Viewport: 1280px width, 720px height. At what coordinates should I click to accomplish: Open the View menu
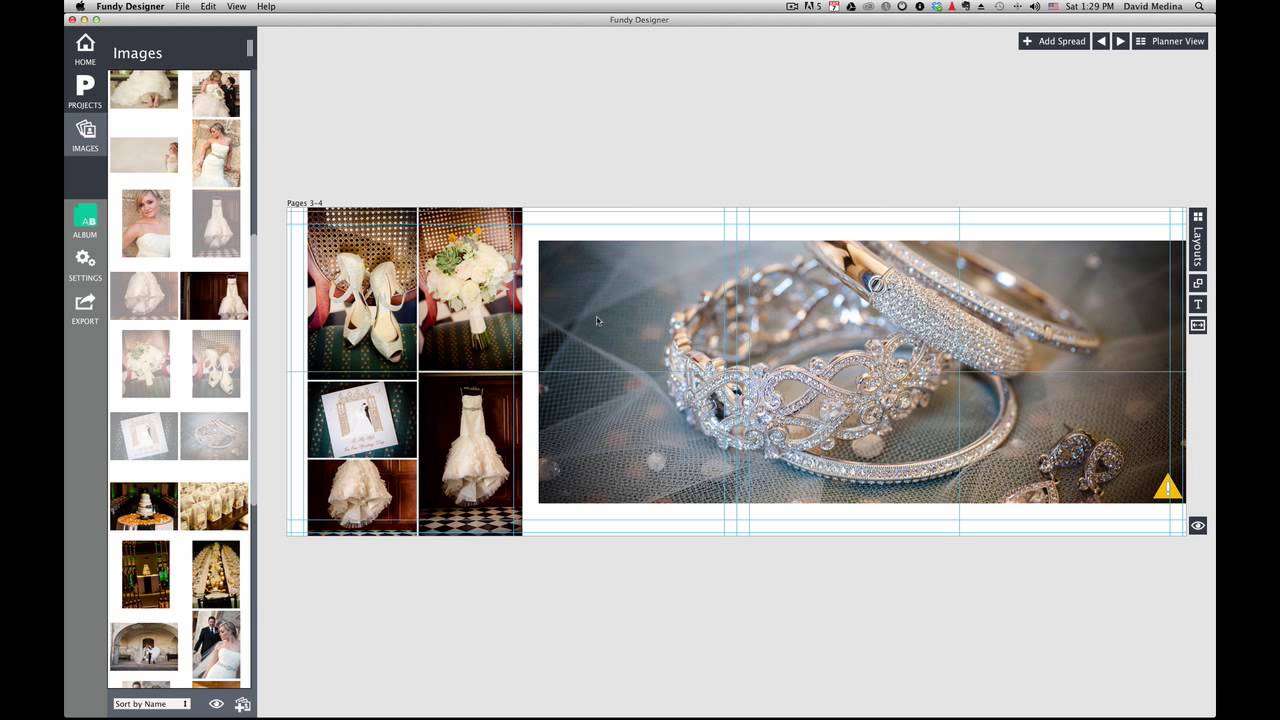(x=236, y=6)
